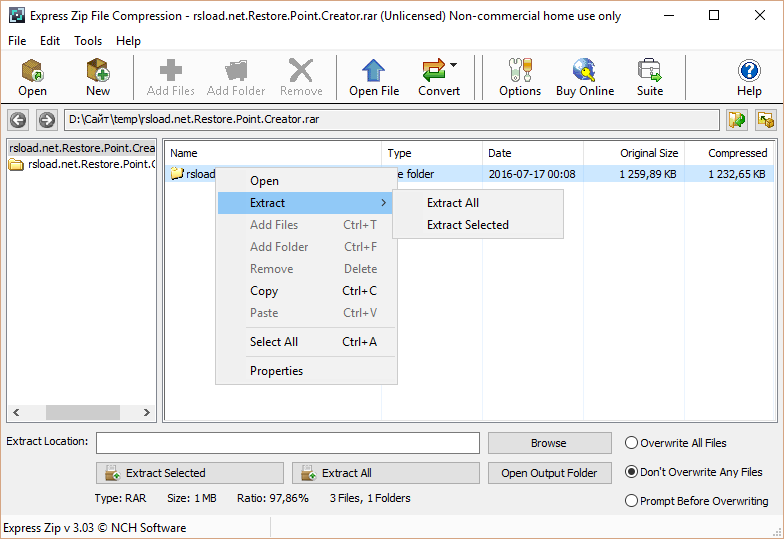
Task: Click the tree scrollbar right arrow
Action: click(x=146, y=412)
